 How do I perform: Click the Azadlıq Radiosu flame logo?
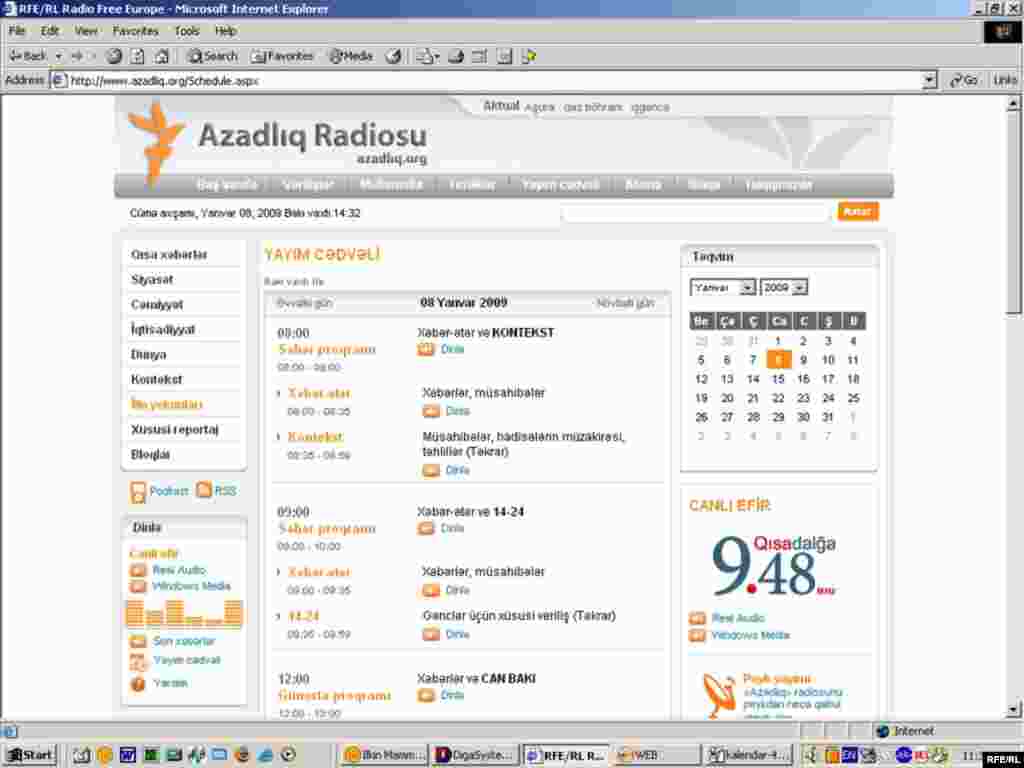[157, 136]
